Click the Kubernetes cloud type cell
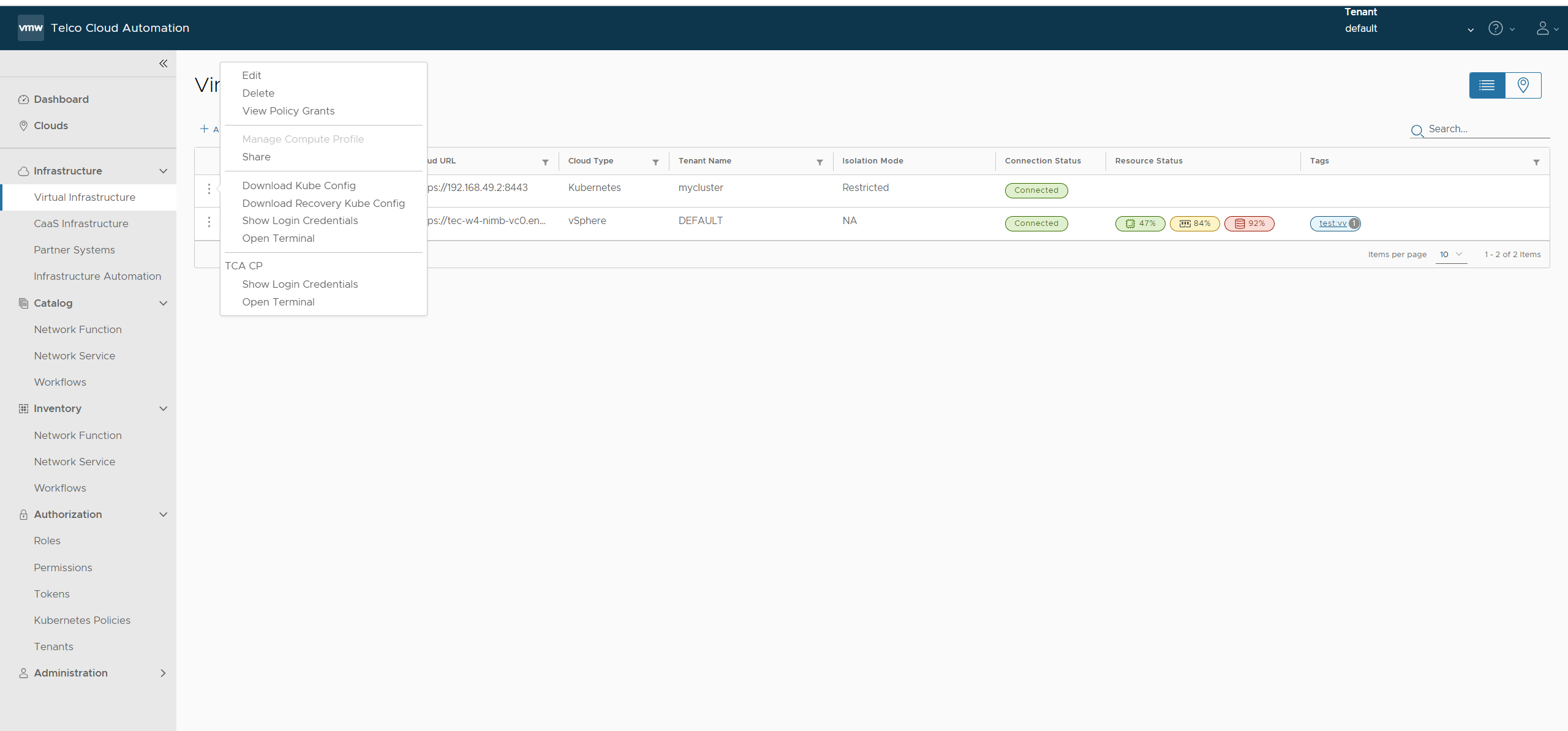The height and width of the screenshot is (731, 1568). (x=594, y=188)
